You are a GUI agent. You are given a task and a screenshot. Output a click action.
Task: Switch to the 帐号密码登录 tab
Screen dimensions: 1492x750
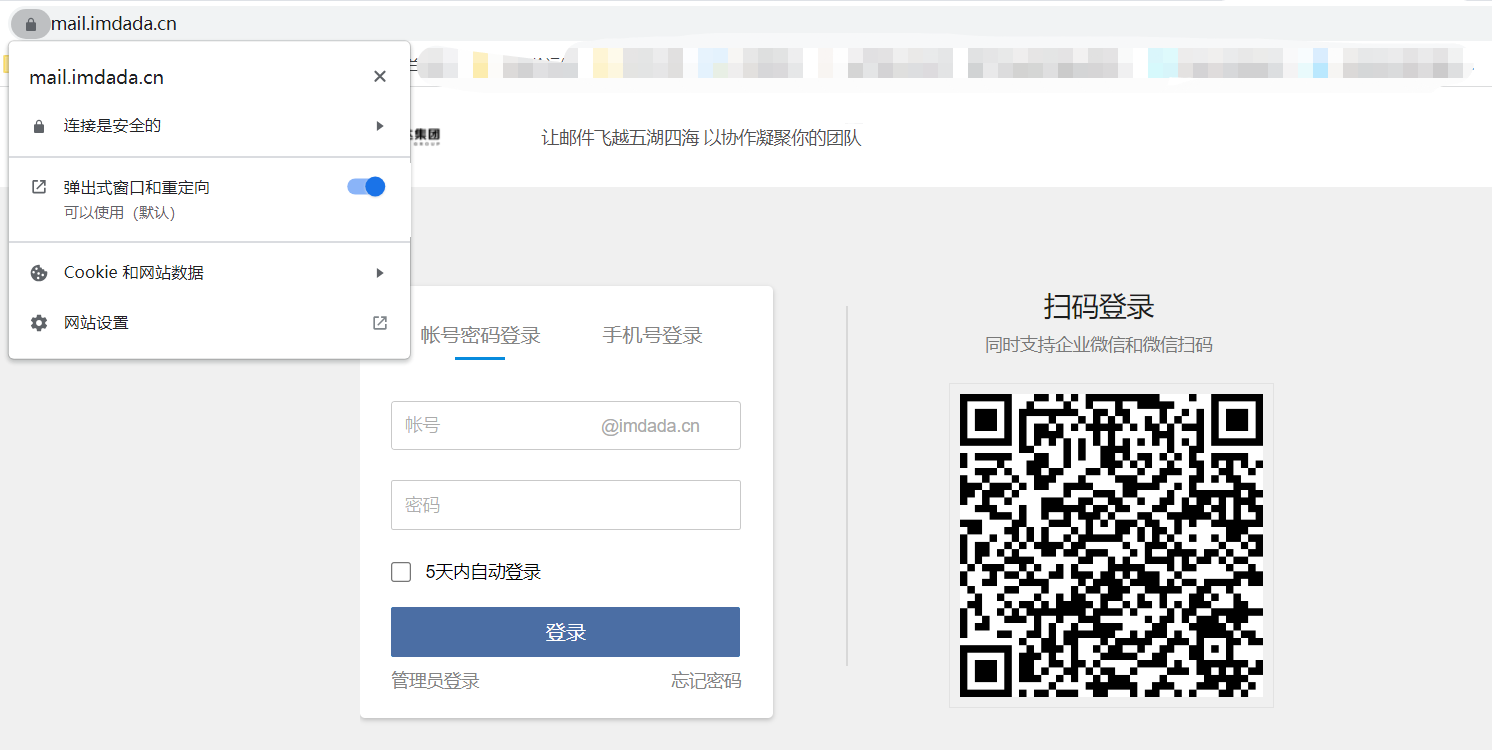click(480, 336)
